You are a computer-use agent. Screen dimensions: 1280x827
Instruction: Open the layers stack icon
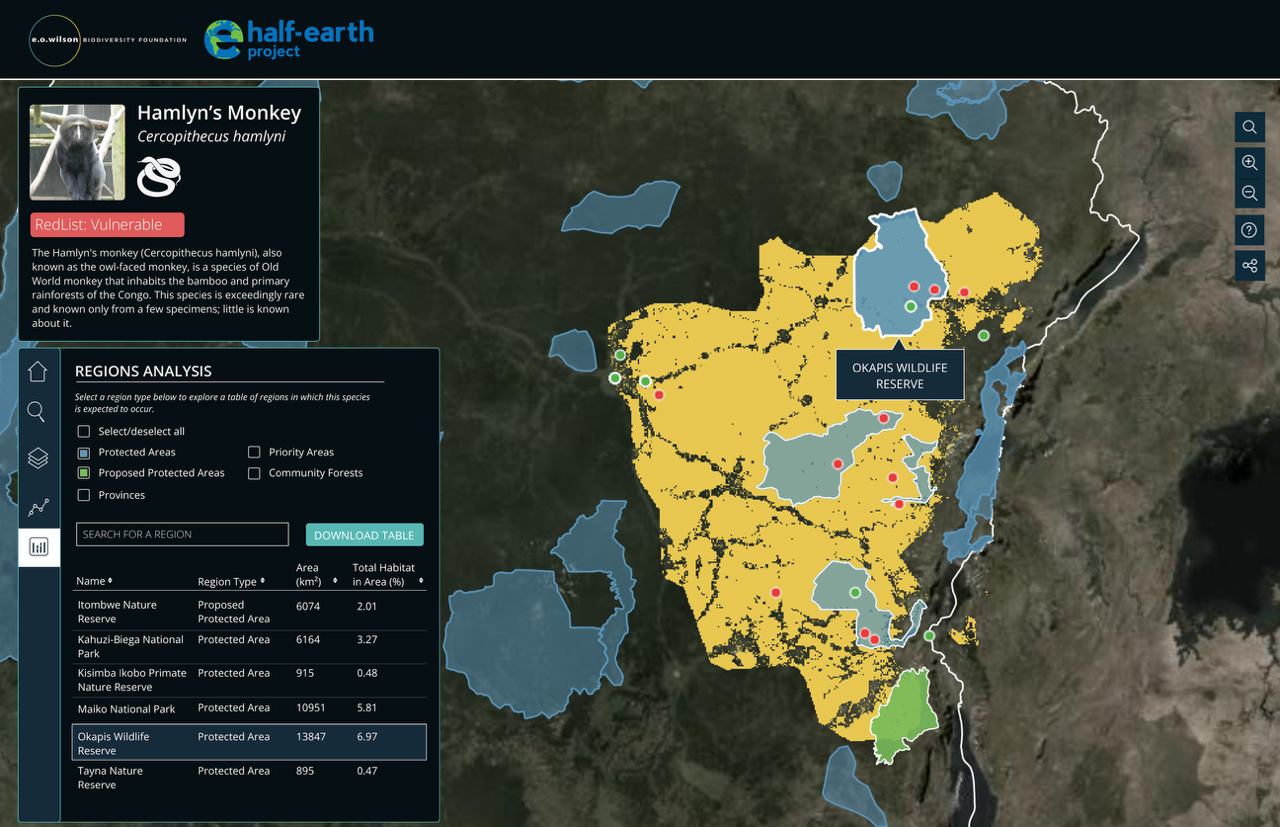pos(37,458)
